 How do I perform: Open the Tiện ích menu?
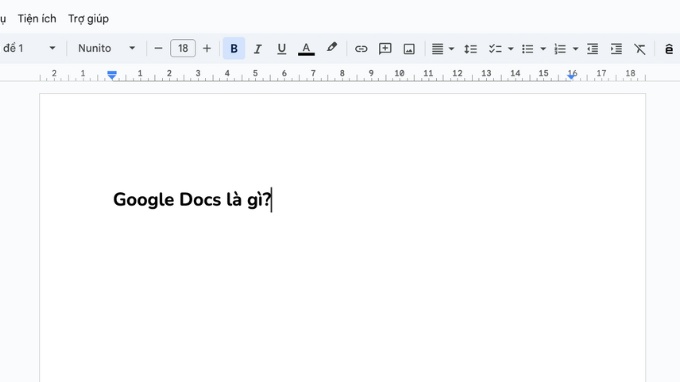click(x=37, y=19)
